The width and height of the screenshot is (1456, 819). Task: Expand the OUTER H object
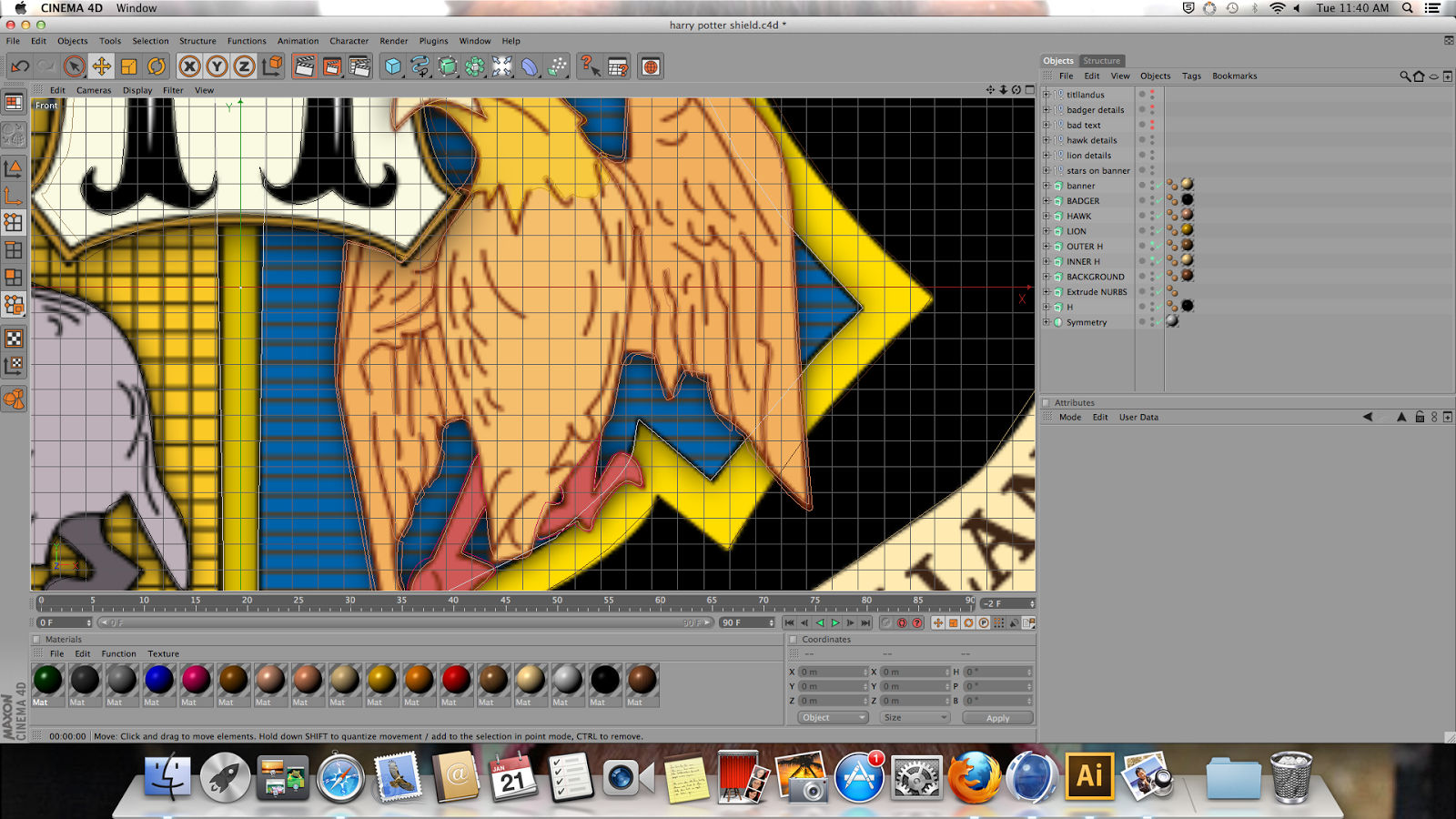click(x=1046, y=247)
